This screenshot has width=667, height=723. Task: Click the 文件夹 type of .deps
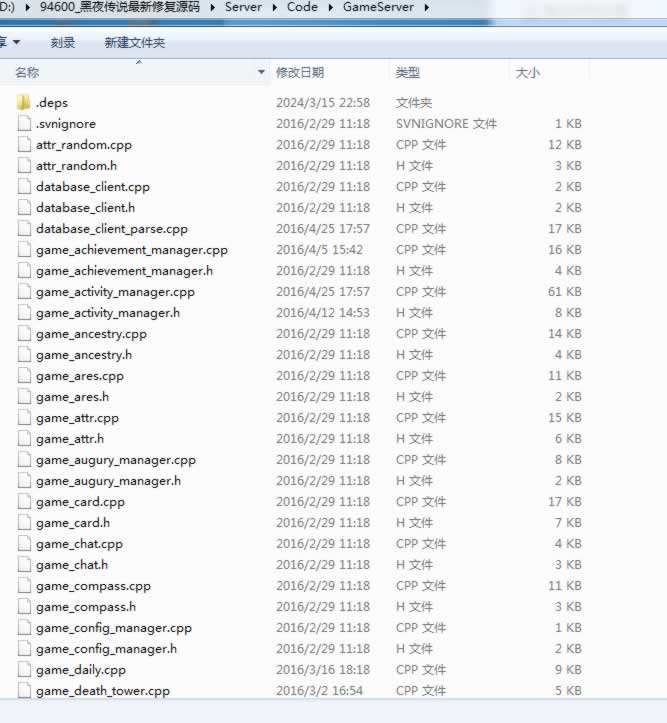click(414, 102)
